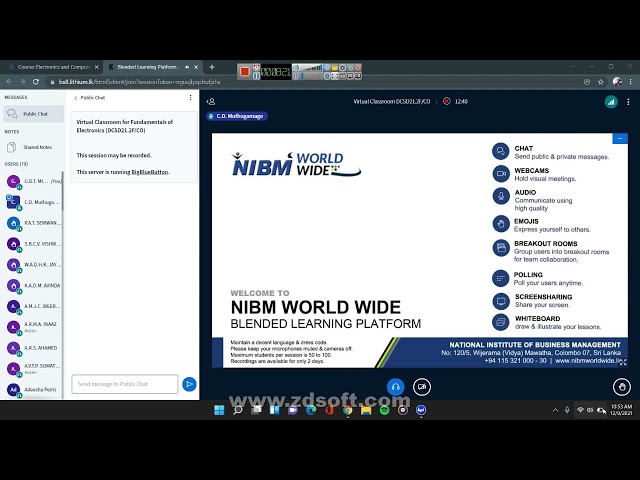Follow the BigBlueButton link in chat
Image resolution: width=640 pixels, height=480 pixels.
(149, 172)
